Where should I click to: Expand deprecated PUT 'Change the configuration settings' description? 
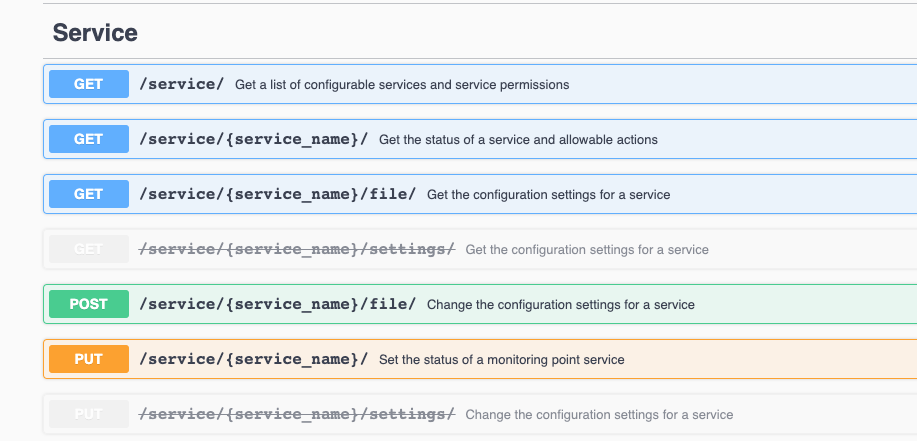coord(599,415)
